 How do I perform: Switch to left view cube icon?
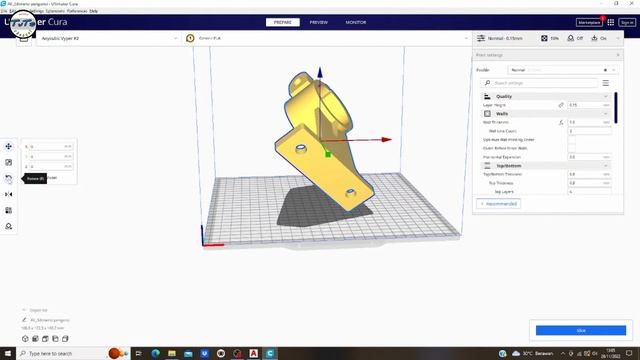pos(55,339)
